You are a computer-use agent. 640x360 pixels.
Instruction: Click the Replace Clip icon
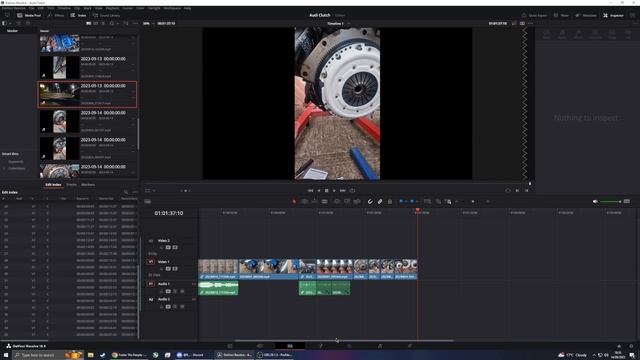click(x=357, y=201)
